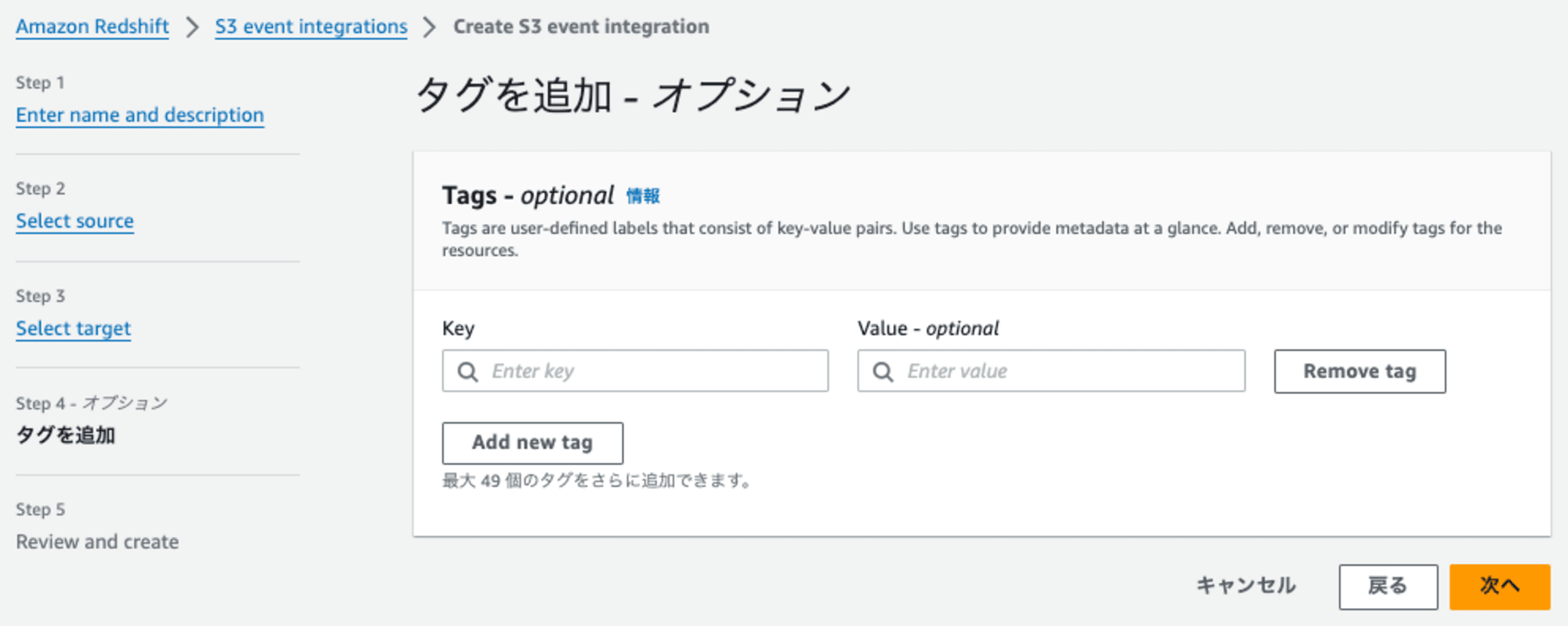Click the current step タグを追加 in sidebar

coord(66,435)
